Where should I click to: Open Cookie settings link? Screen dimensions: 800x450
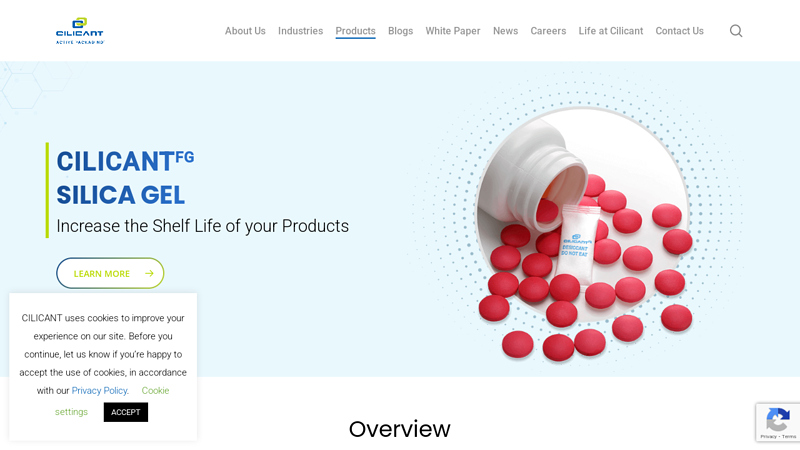(x=112, y=401)
